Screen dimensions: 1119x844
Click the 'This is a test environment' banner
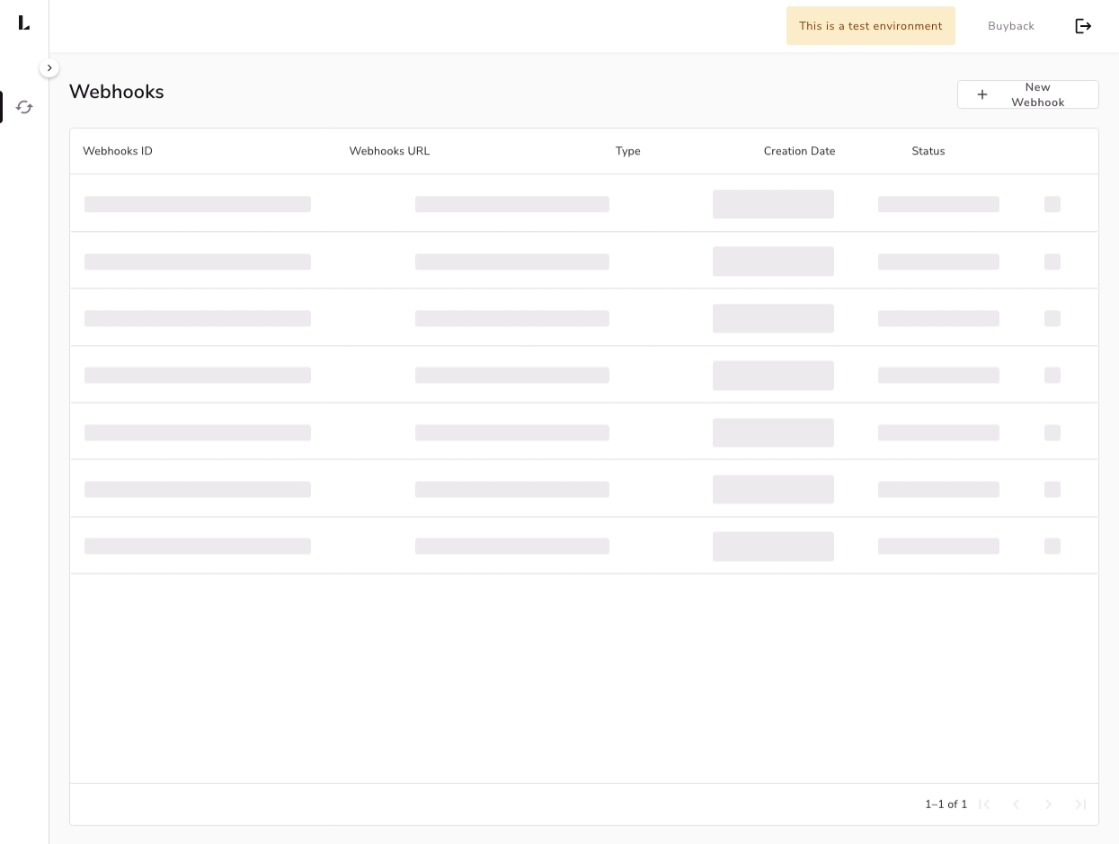[x=870, y=26]
